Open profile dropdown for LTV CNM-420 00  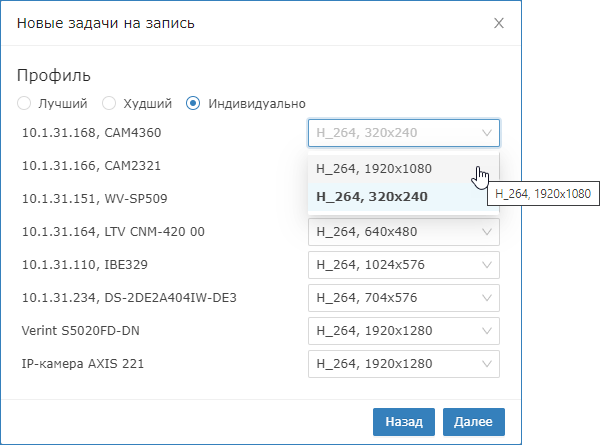403,232
